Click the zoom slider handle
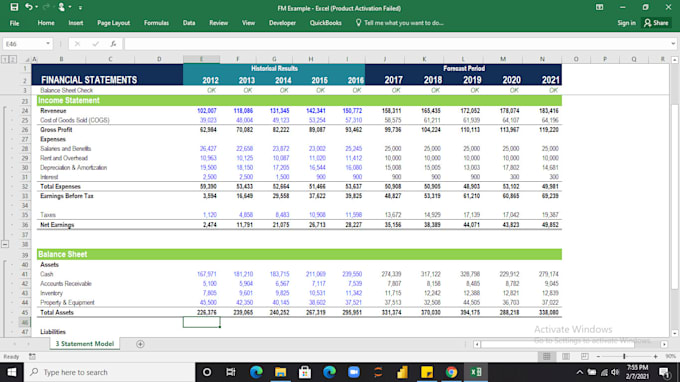This screenshot has width=680, height=382. pos(624,356)
